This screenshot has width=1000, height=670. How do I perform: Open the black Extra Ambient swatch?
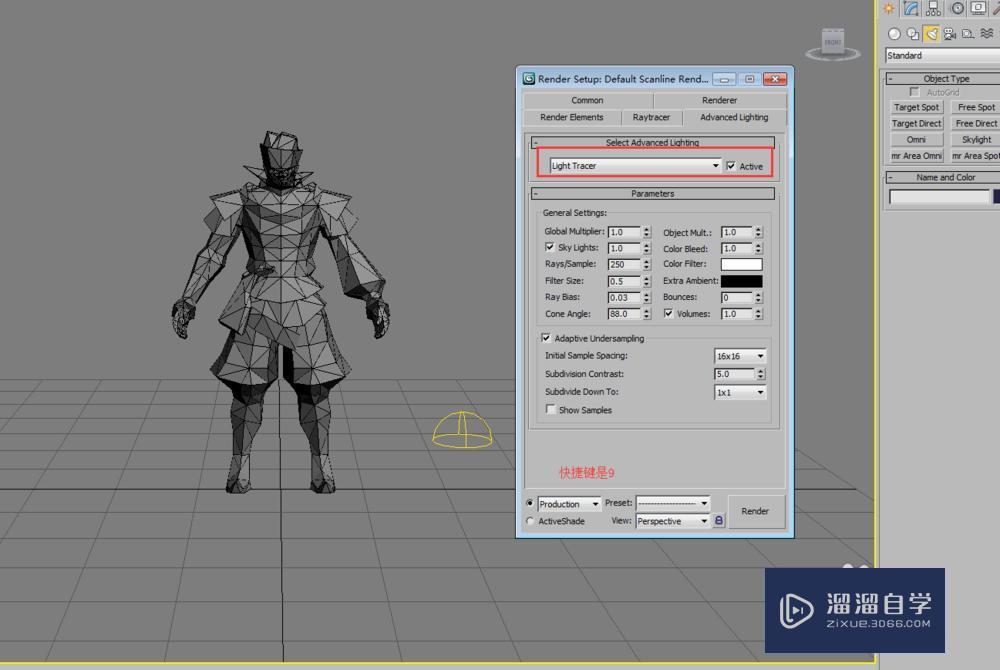pyautogui.click(x=741, y=280)
